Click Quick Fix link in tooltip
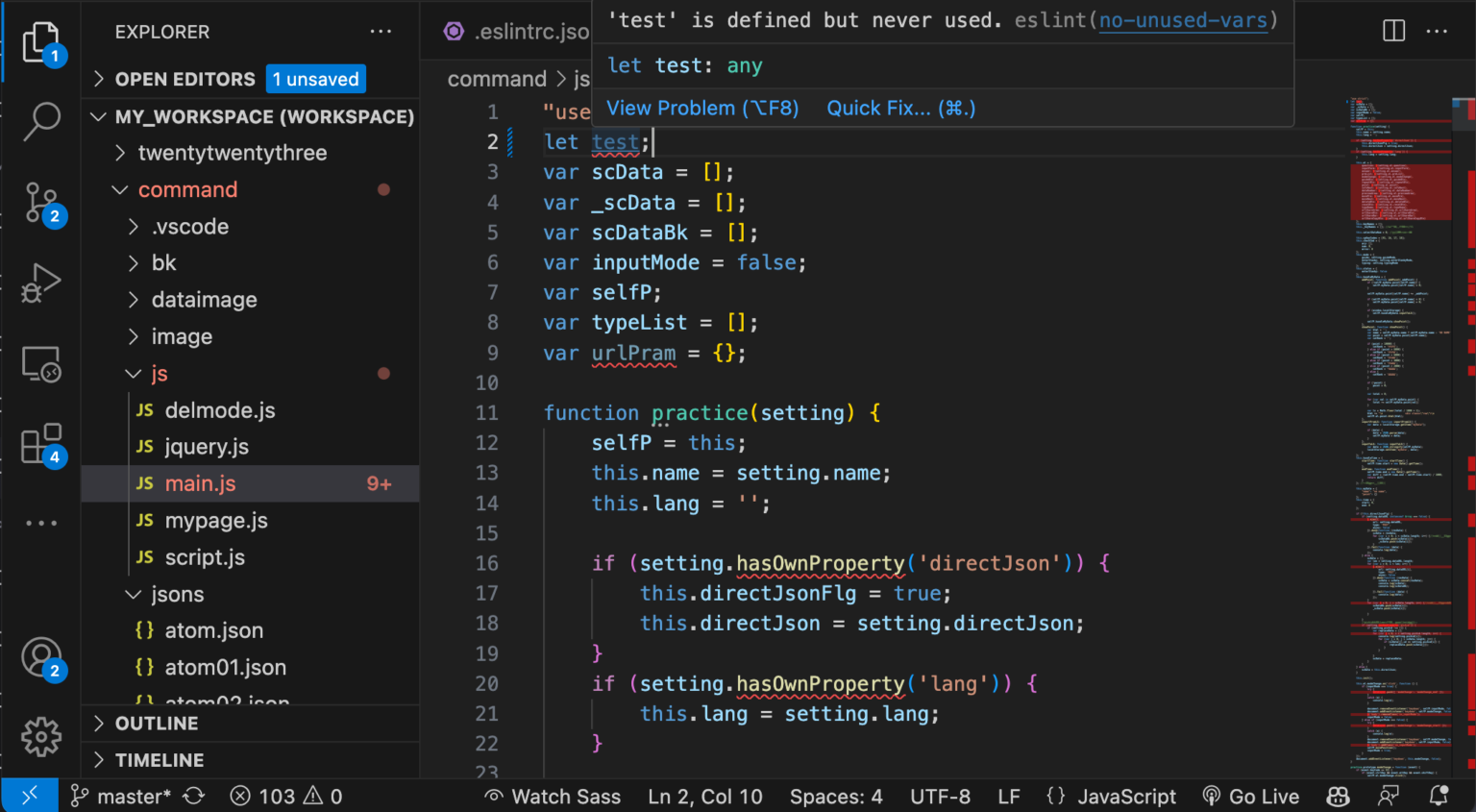This screenshot has height=812, width=1476. pyautogui.click(x=901, y=108)
